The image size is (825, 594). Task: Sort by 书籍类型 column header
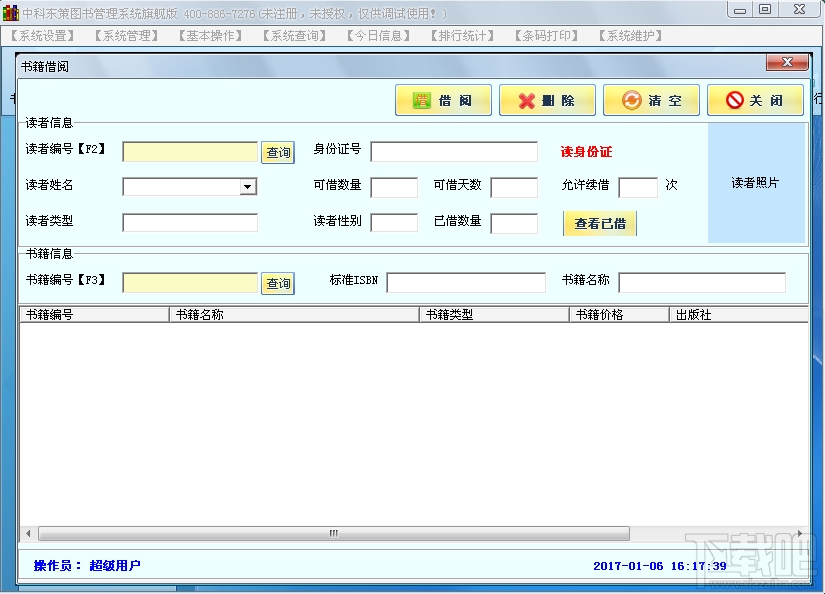pos(495,315)
